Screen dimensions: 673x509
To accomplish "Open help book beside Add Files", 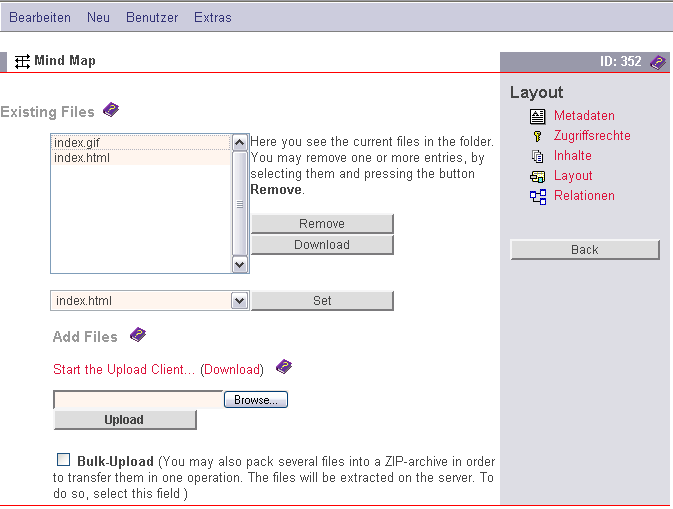I will (x=138, y=335).
